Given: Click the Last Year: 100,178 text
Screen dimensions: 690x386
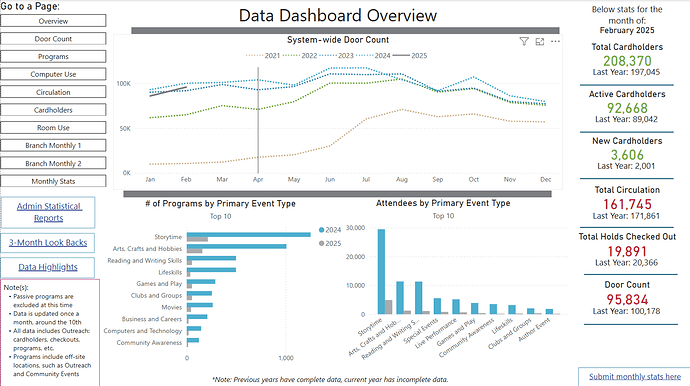Looking at the screenshot, I should (x=627, y=311).
